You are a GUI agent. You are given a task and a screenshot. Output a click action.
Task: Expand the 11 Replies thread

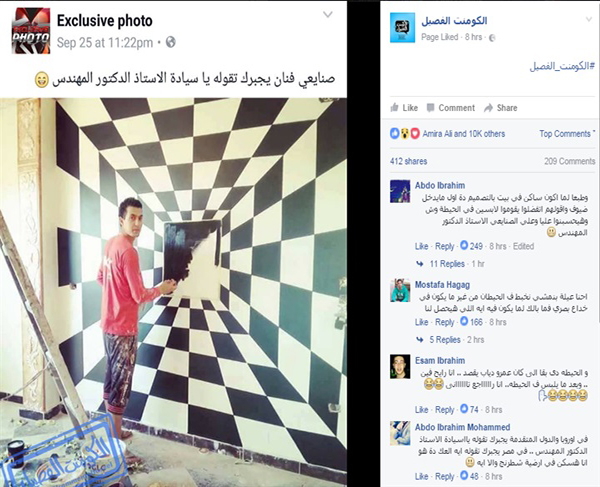click(447, 264)
